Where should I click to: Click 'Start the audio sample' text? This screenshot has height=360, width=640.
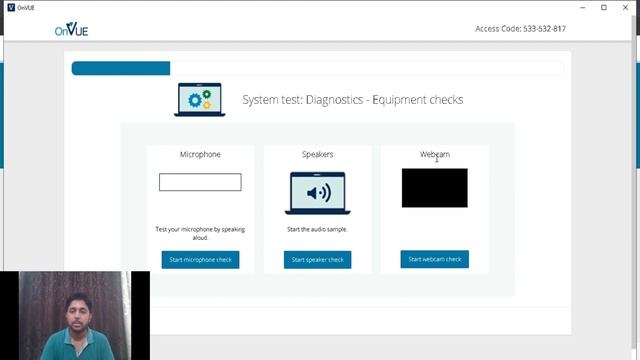pos(317,229)
